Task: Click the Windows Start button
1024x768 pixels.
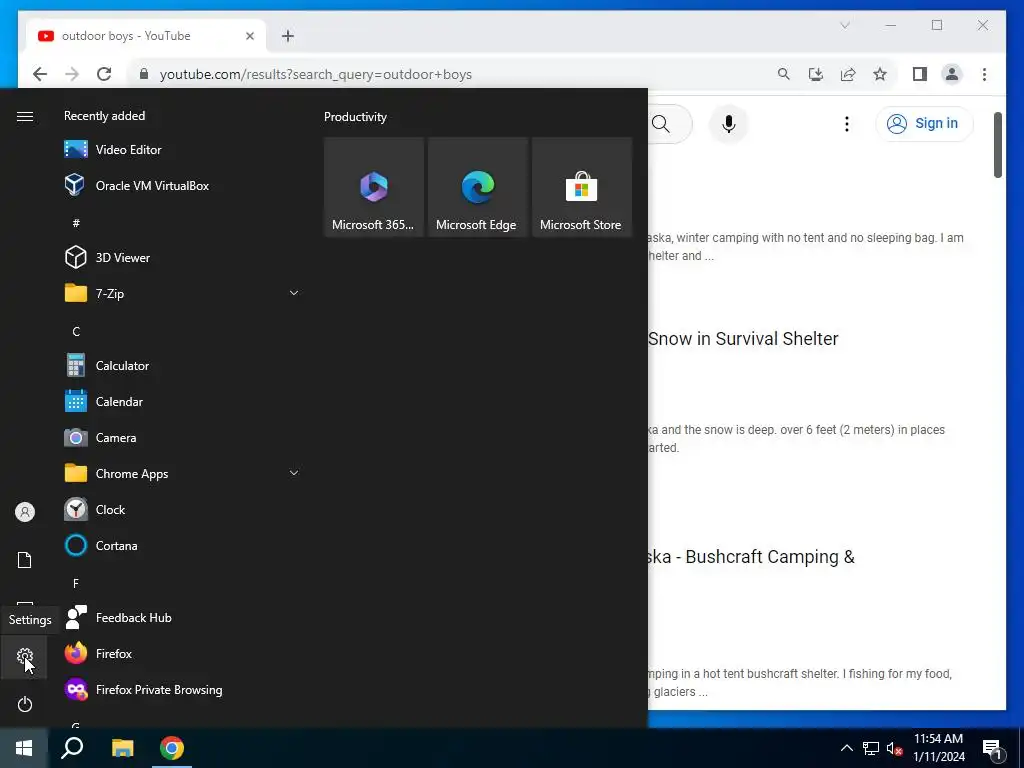Action: point(24,748)
